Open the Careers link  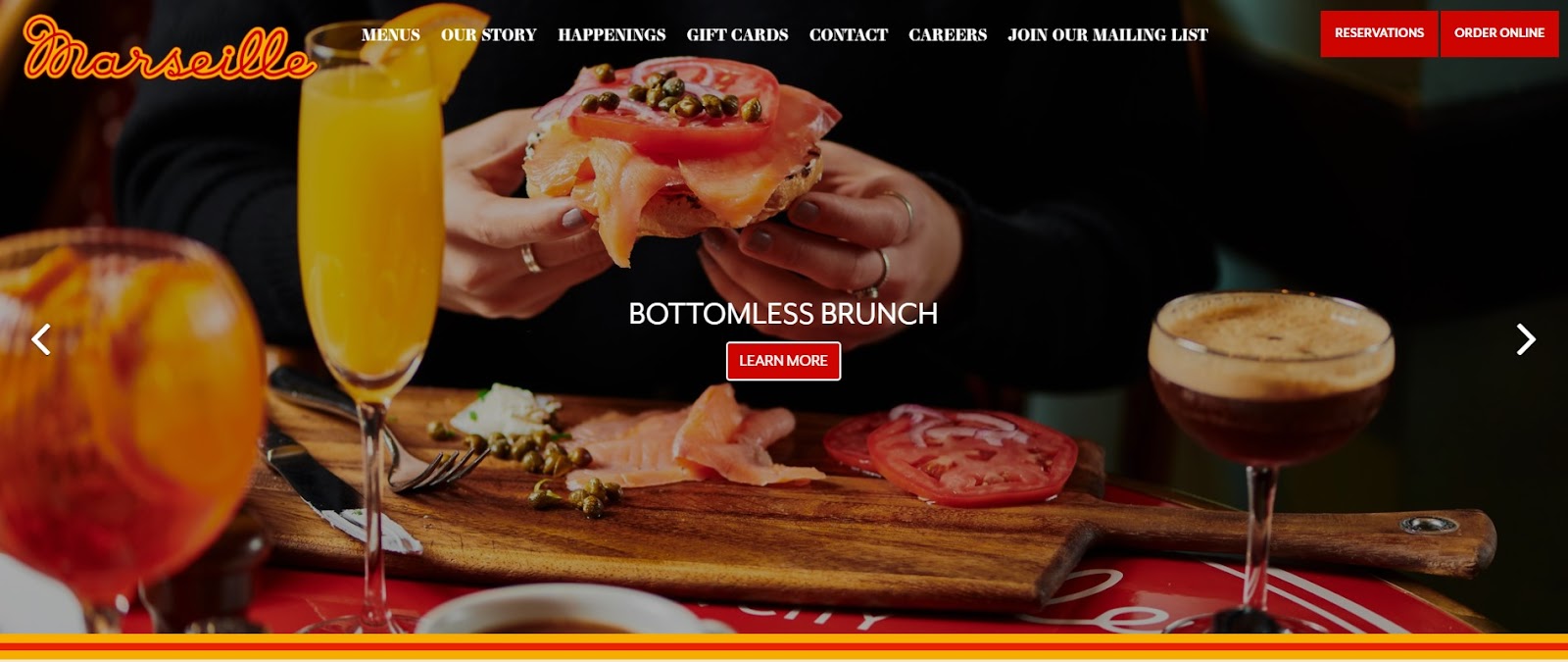click(x=947, y=34)
